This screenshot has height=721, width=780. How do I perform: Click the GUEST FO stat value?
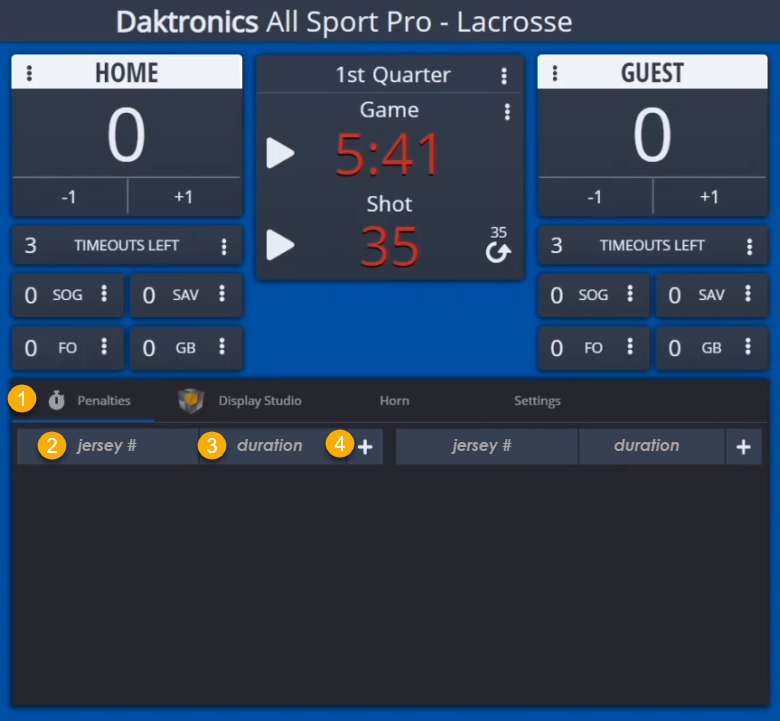(557, 348)
